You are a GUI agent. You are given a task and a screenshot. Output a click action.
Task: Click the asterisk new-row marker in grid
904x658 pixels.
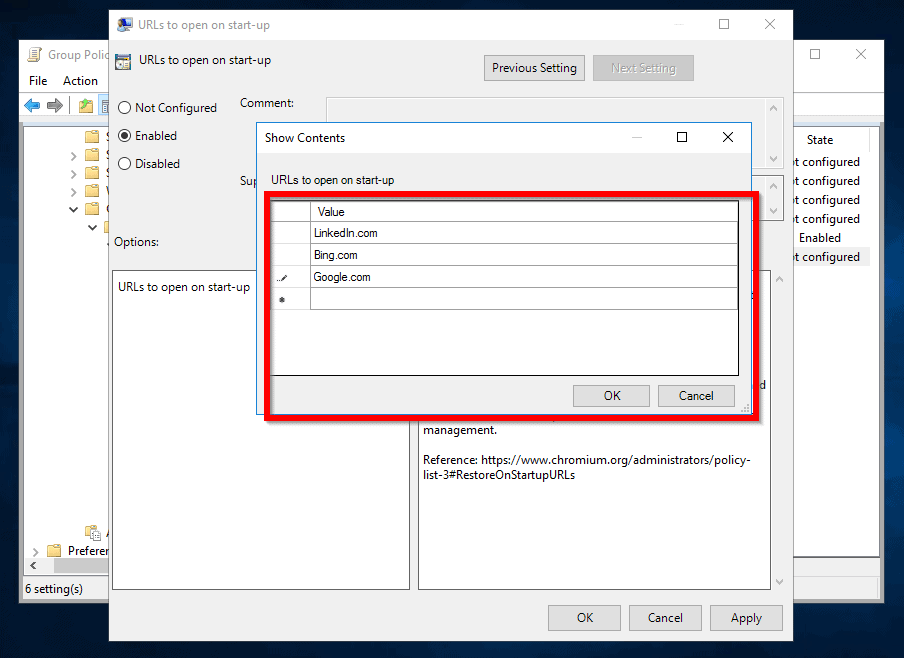point(282,299)
